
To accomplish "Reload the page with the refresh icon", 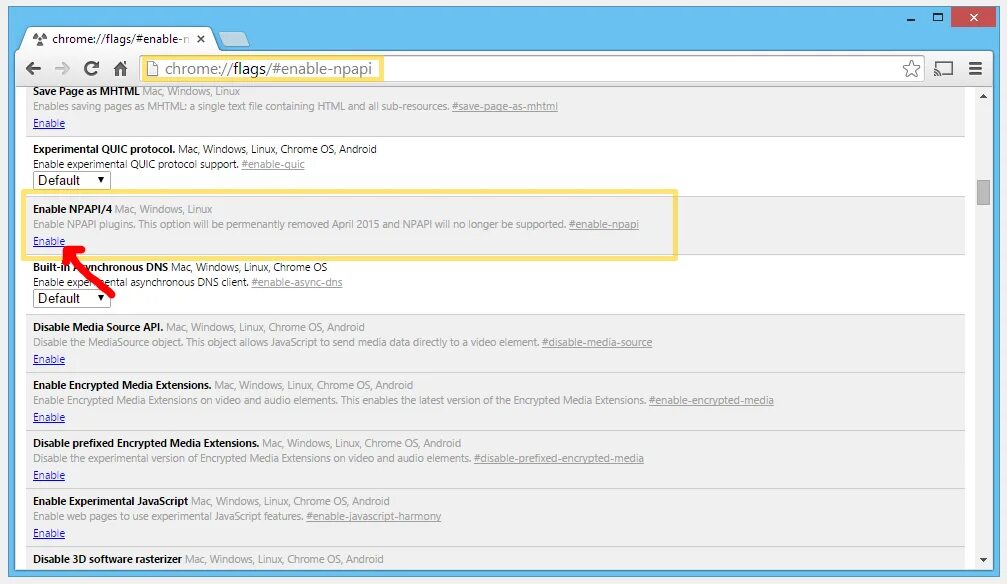I will 92,68.
